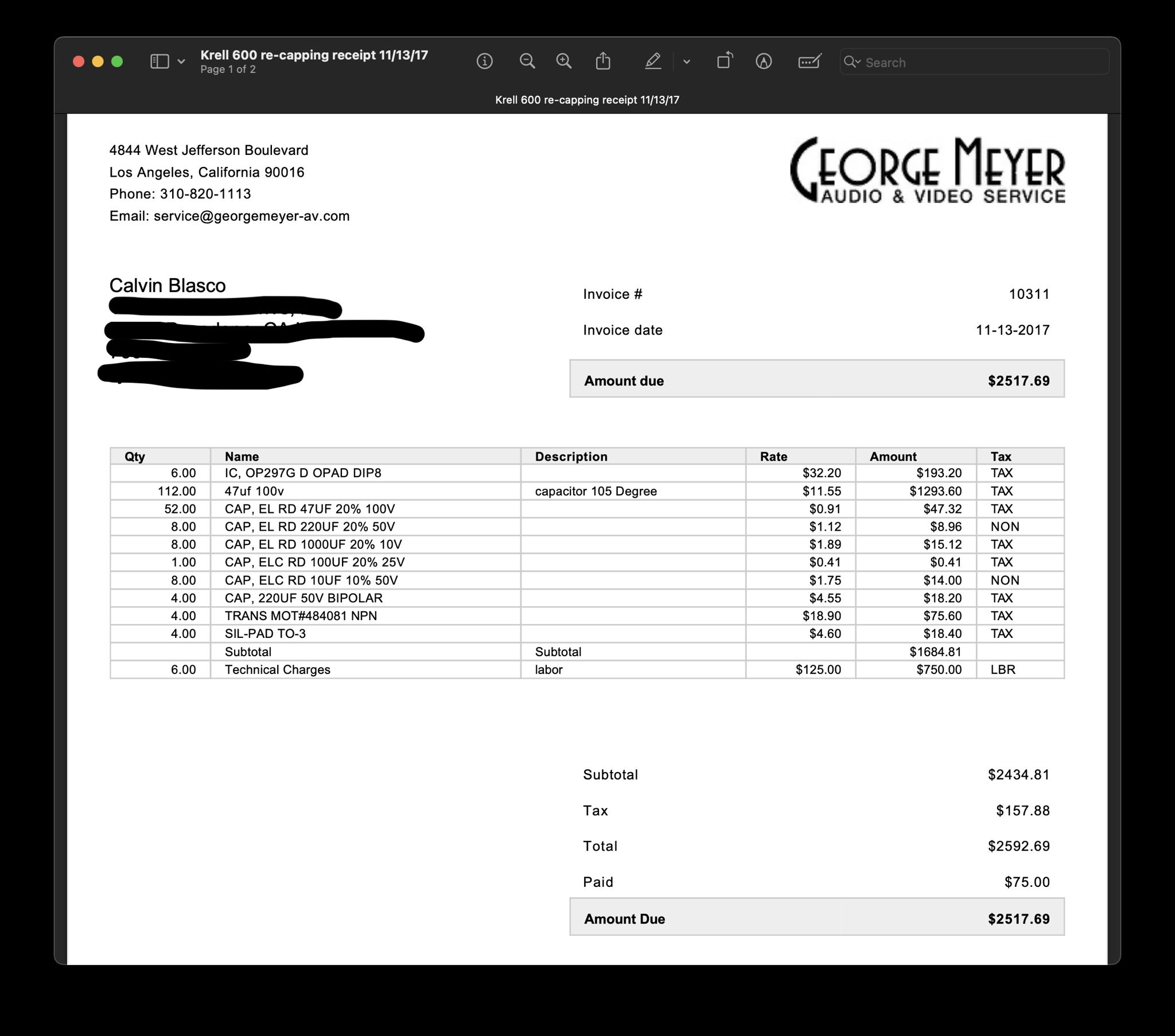This screenshot has width=1175, height=1036.
Task: Open search options magnifier dropdown
Action: click(852, 61)
